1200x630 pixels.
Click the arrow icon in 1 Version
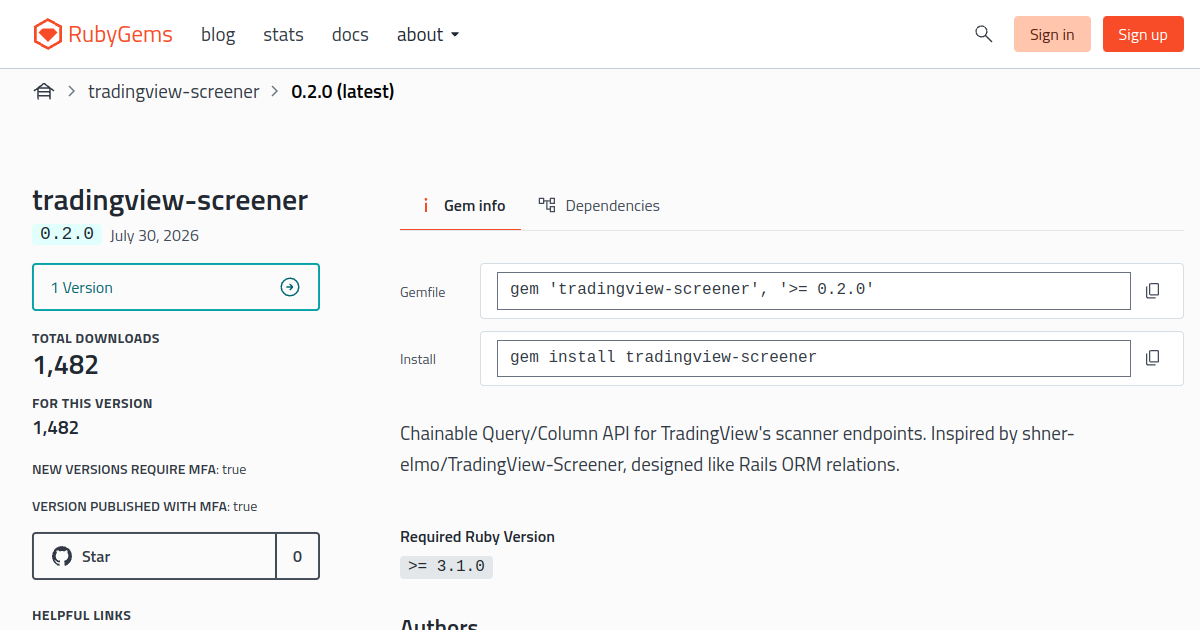(290, 288)
